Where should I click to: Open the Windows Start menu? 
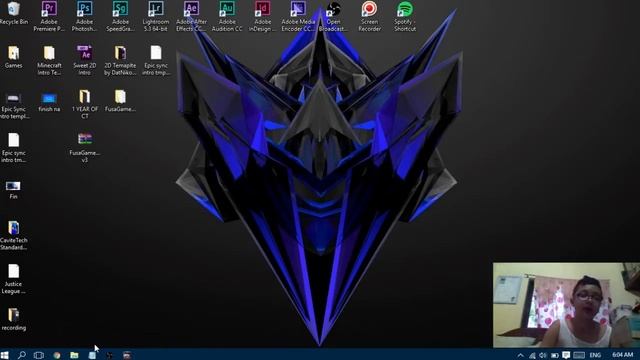[x=4, y=355]
